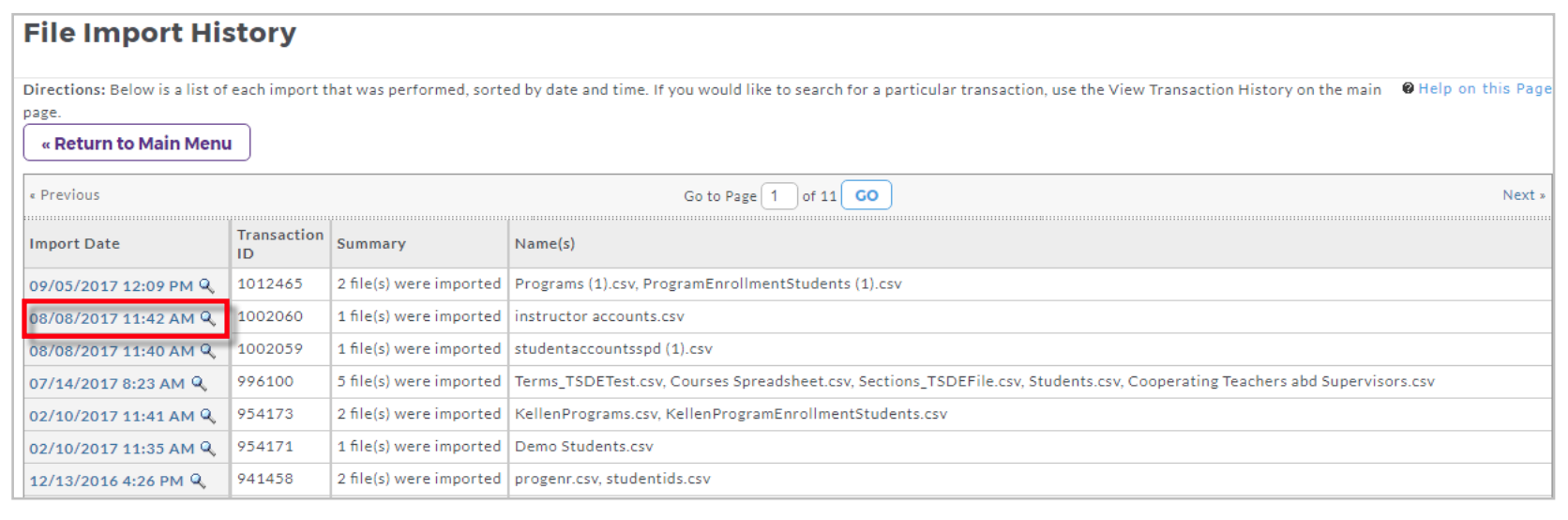The width and height of the screenshot is (1568, 520).
Task: Click magnifier icon beside 08/08/2017 11:40 AM
Action: tap(208, 351)
